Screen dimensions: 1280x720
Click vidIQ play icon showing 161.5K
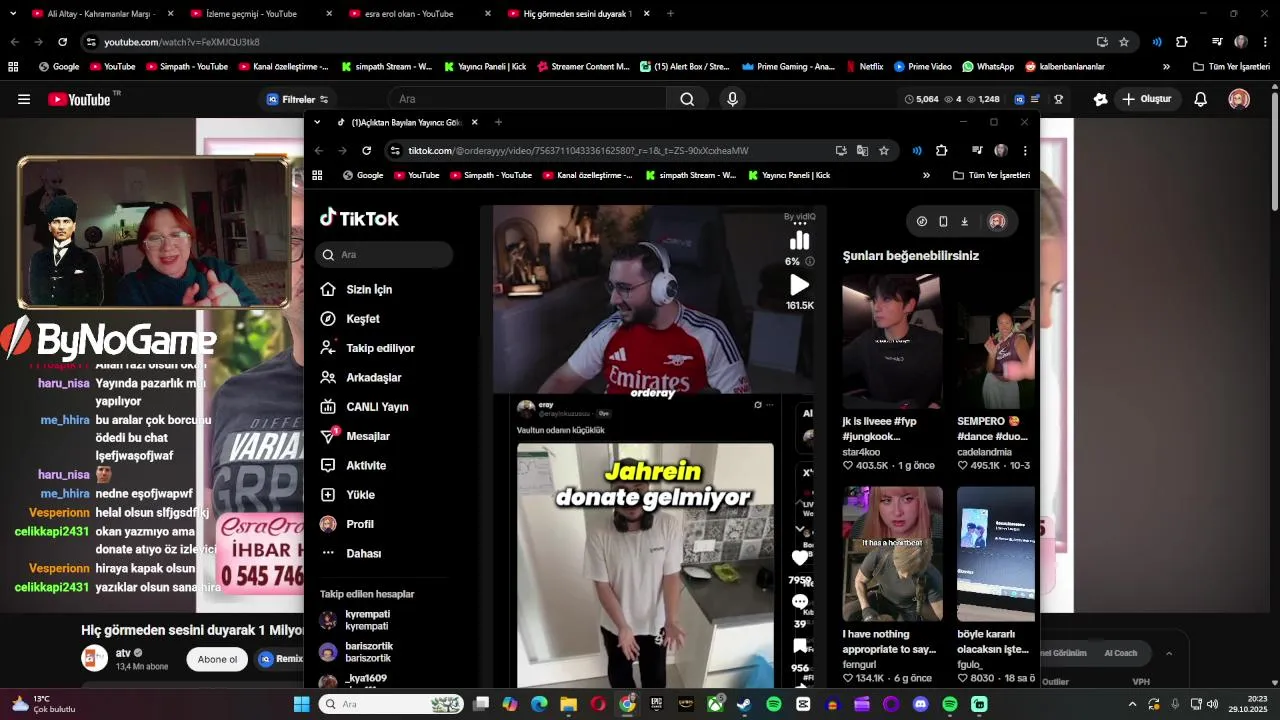click(x=800, y=286)
